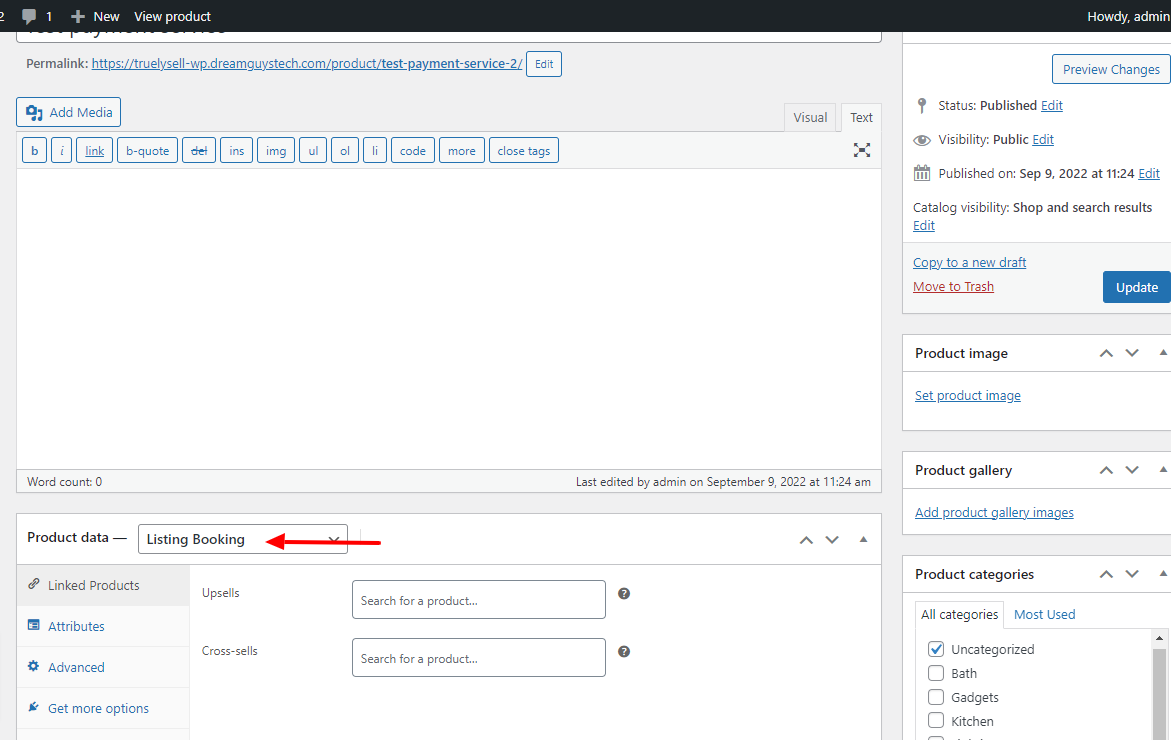Move Product data panel up arrow

click(x=806, y=540)
